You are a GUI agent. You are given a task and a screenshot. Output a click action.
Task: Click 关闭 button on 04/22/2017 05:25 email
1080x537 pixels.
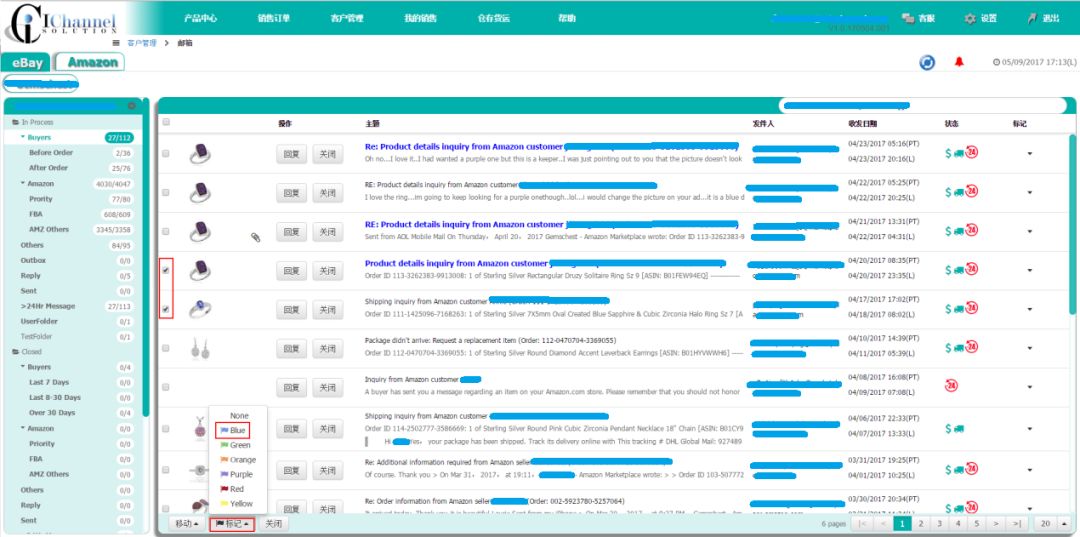[x=327, y=193]
